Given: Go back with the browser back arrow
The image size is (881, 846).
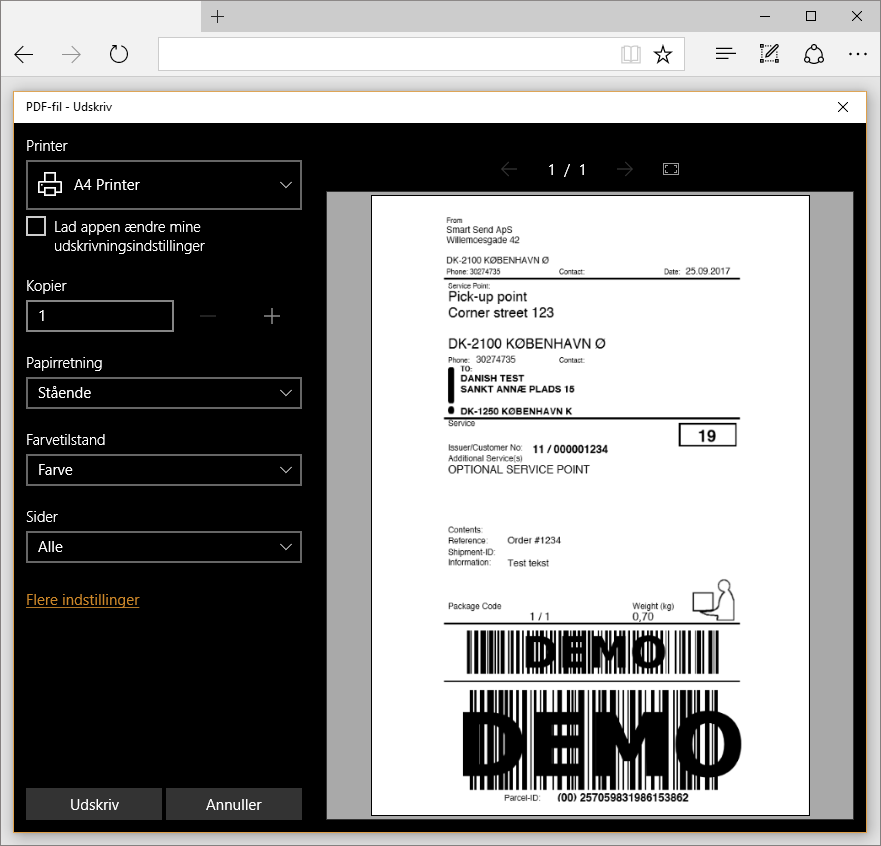Looking at the screenshot, I should [24, 54].
